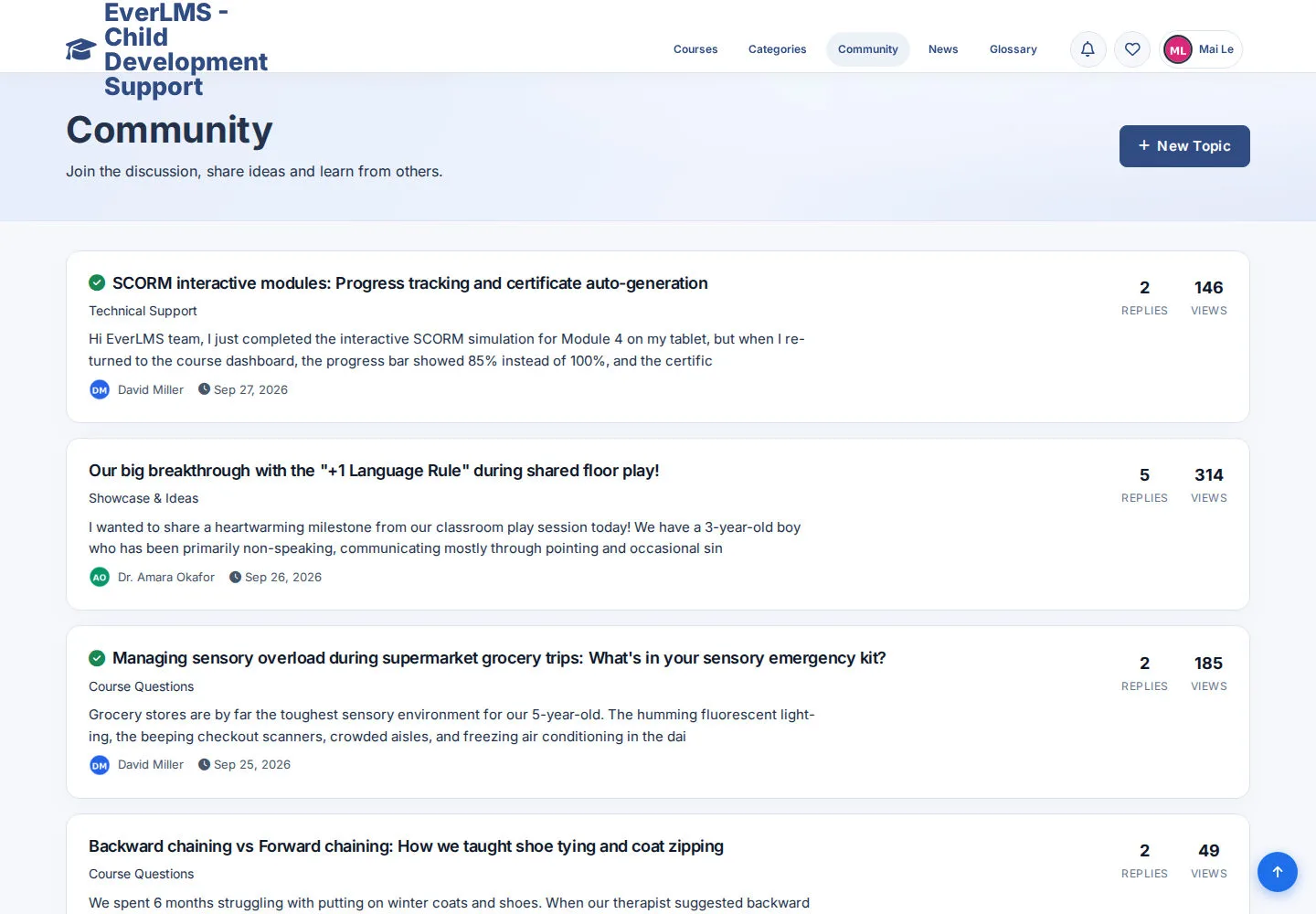Open Backward chaining vs Forward chaining topic
The height and width of the screenshot is (914, 1316).
[406, 846]
